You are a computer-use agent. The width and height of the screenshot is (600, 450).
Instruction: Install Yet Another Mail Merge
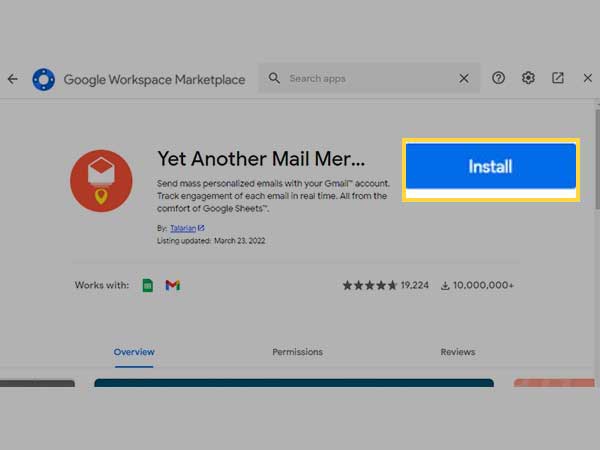[491, 166]
